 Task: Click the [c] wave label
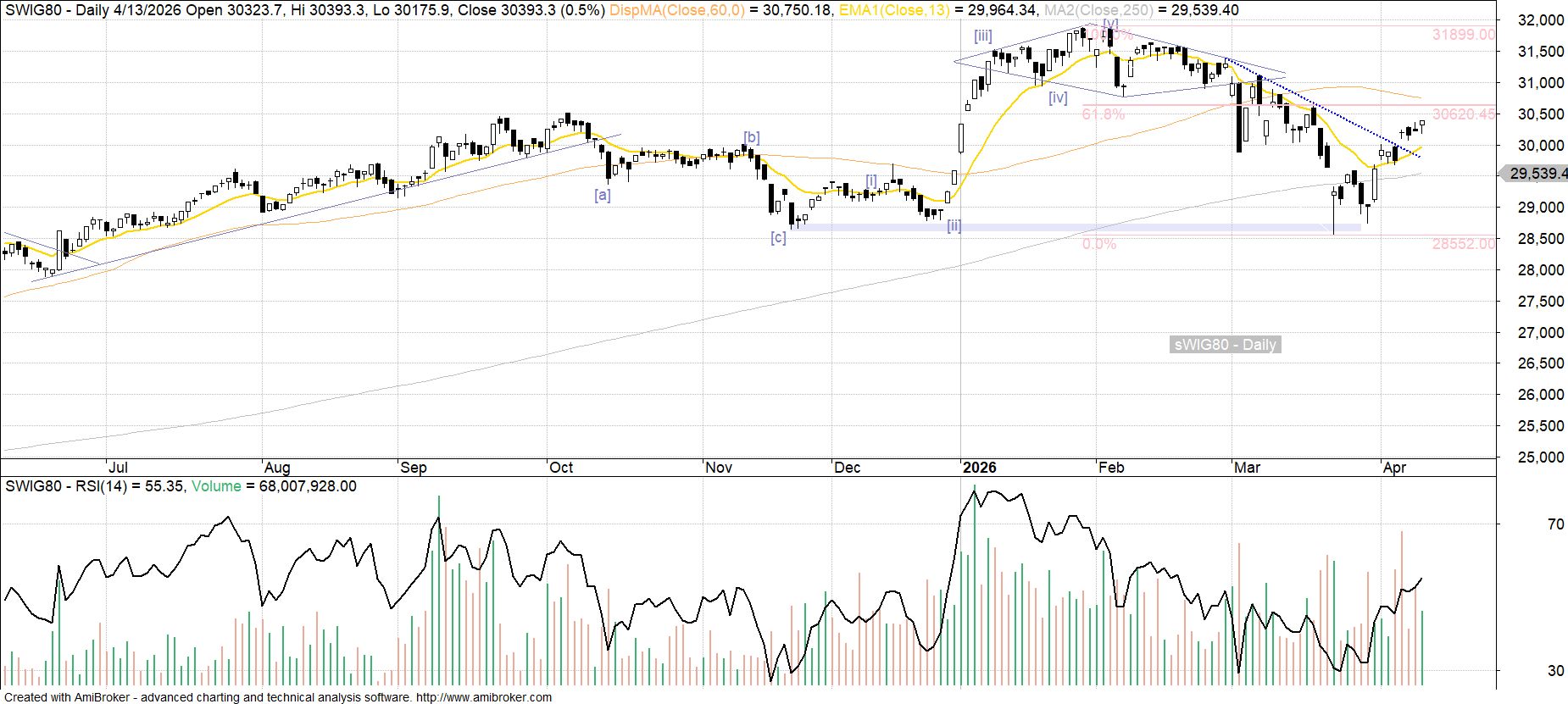click(x=778, y=237)
